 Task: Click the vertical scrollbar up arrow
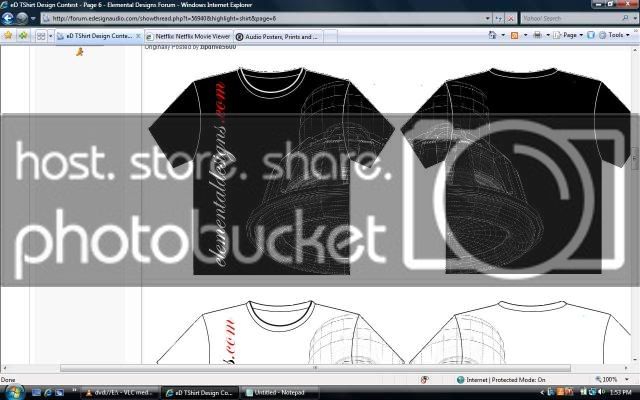(x=636, y=50)
